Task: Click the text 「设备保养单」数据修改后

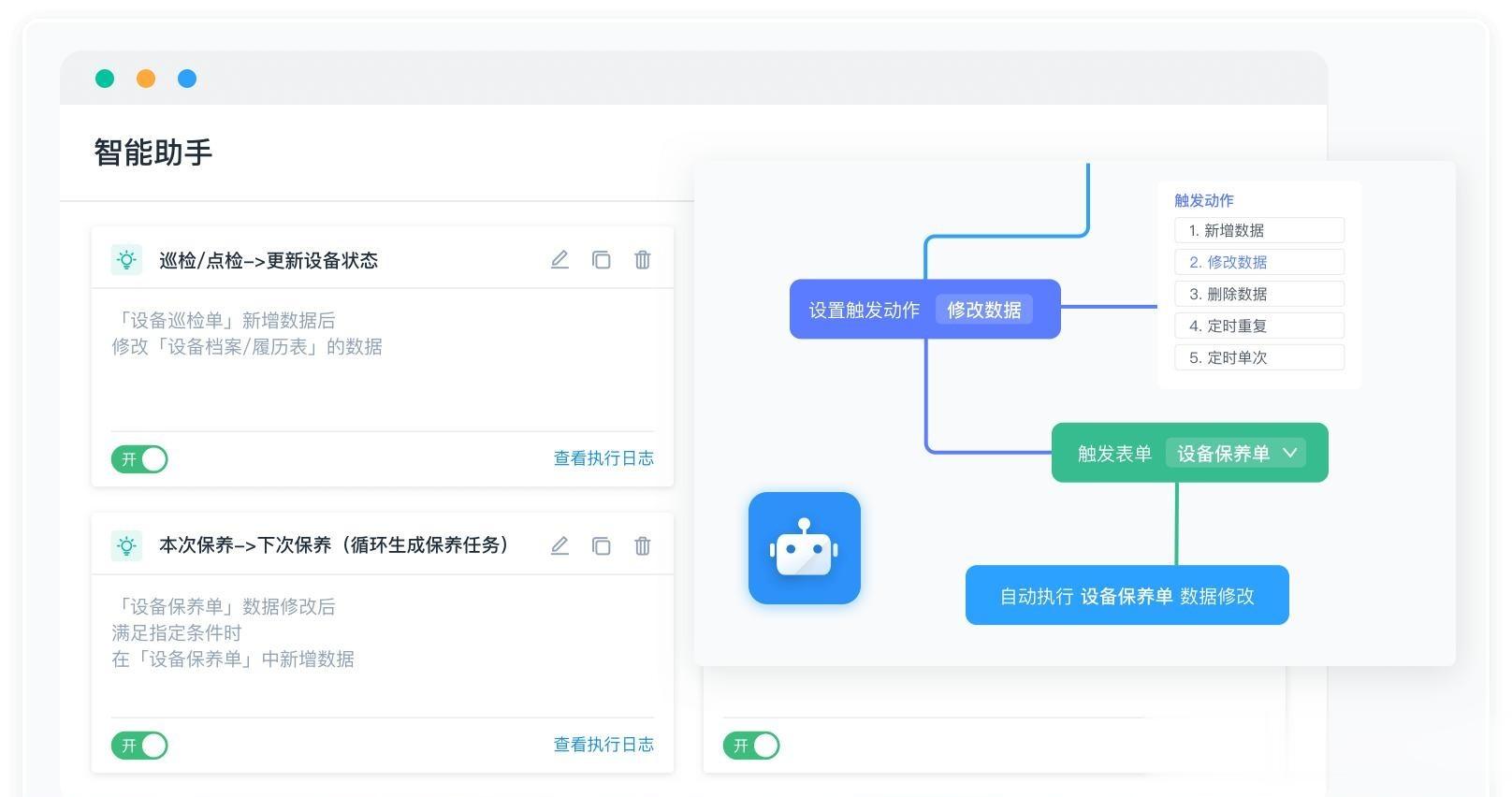Action: 224,607
